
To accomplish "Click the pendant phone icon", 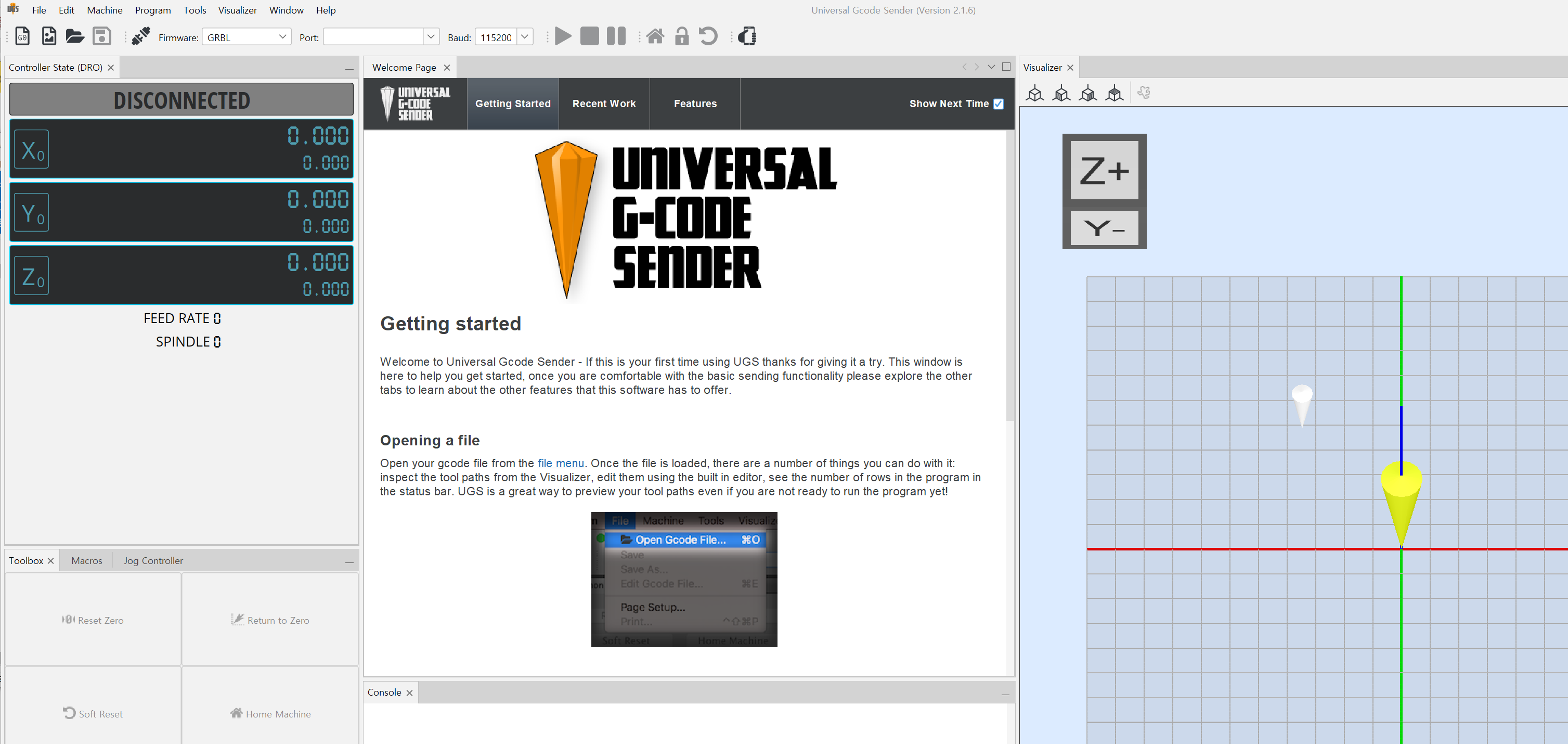I will (x=747, y=36).
